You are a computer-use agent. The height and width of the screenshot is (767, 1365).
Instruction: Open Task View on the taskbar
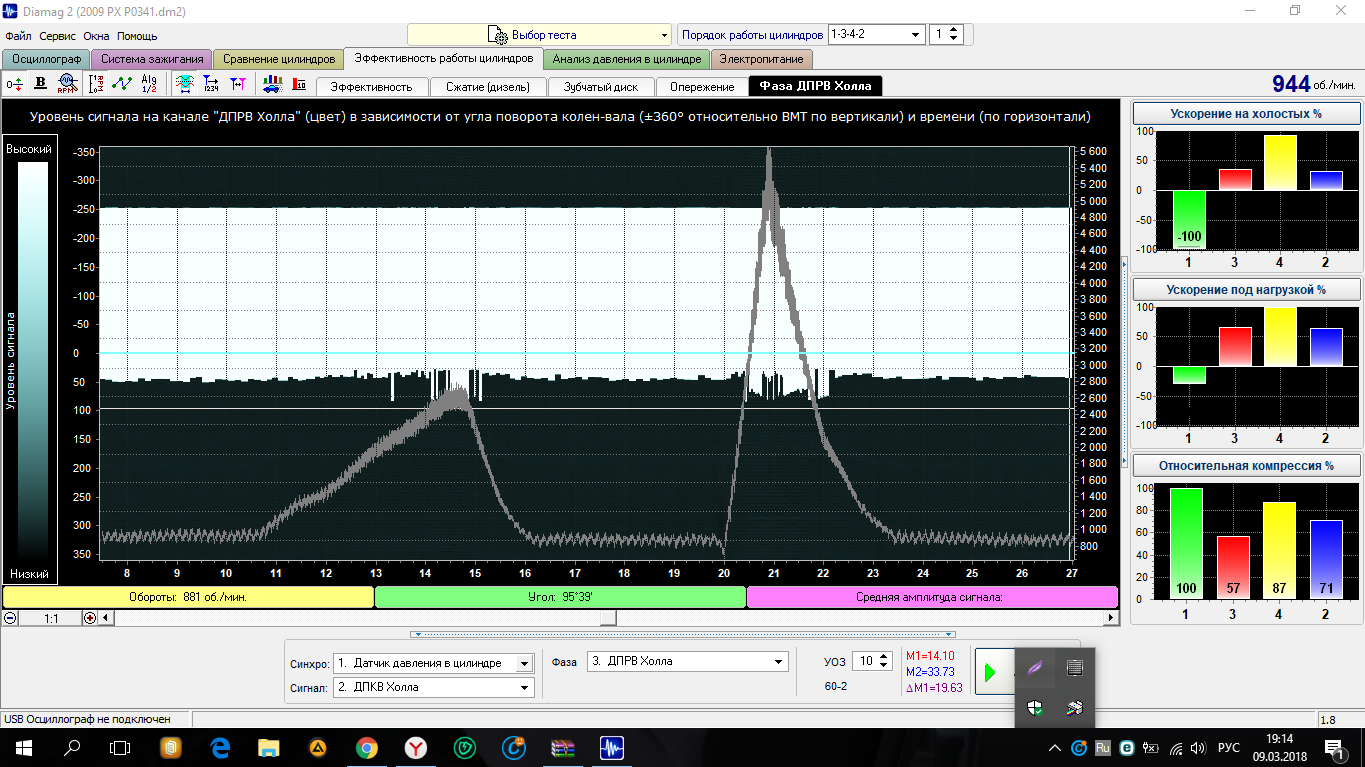(120, 747)
